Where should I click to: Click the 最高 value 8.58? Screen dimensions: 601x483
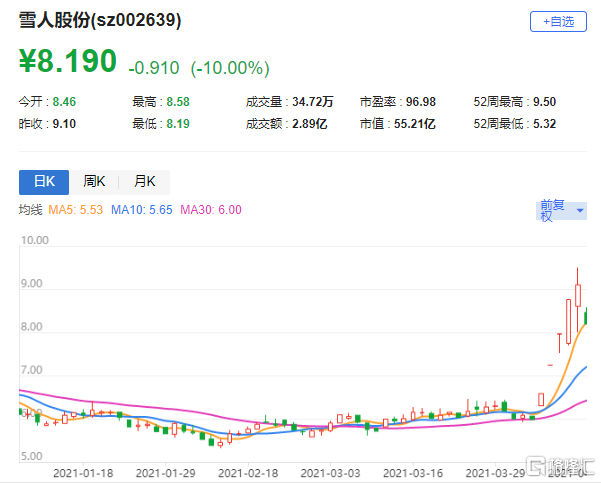(x=178, y=102)
